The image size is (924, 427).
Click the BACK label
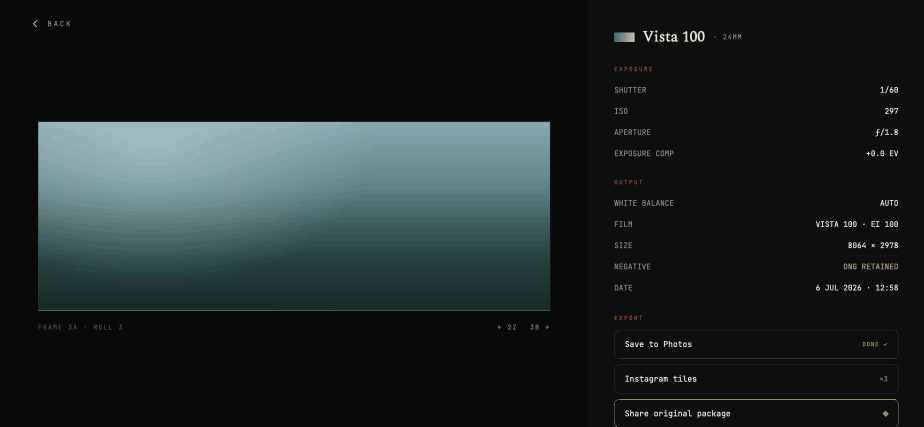pos(60,24)
